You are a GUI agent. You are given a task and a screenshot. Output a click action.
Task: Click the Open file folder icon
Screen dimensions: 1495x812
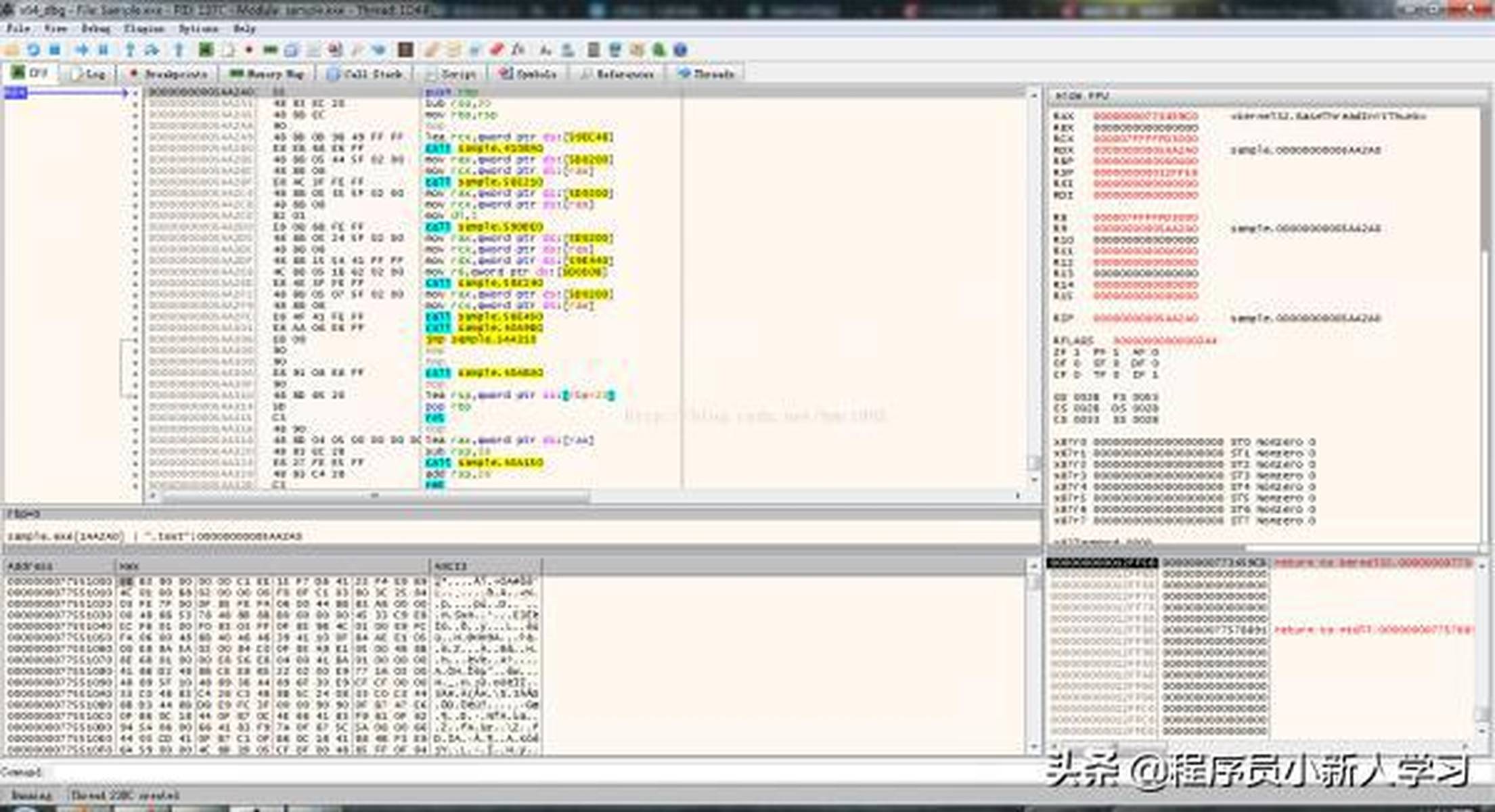(x=12, y=49)
